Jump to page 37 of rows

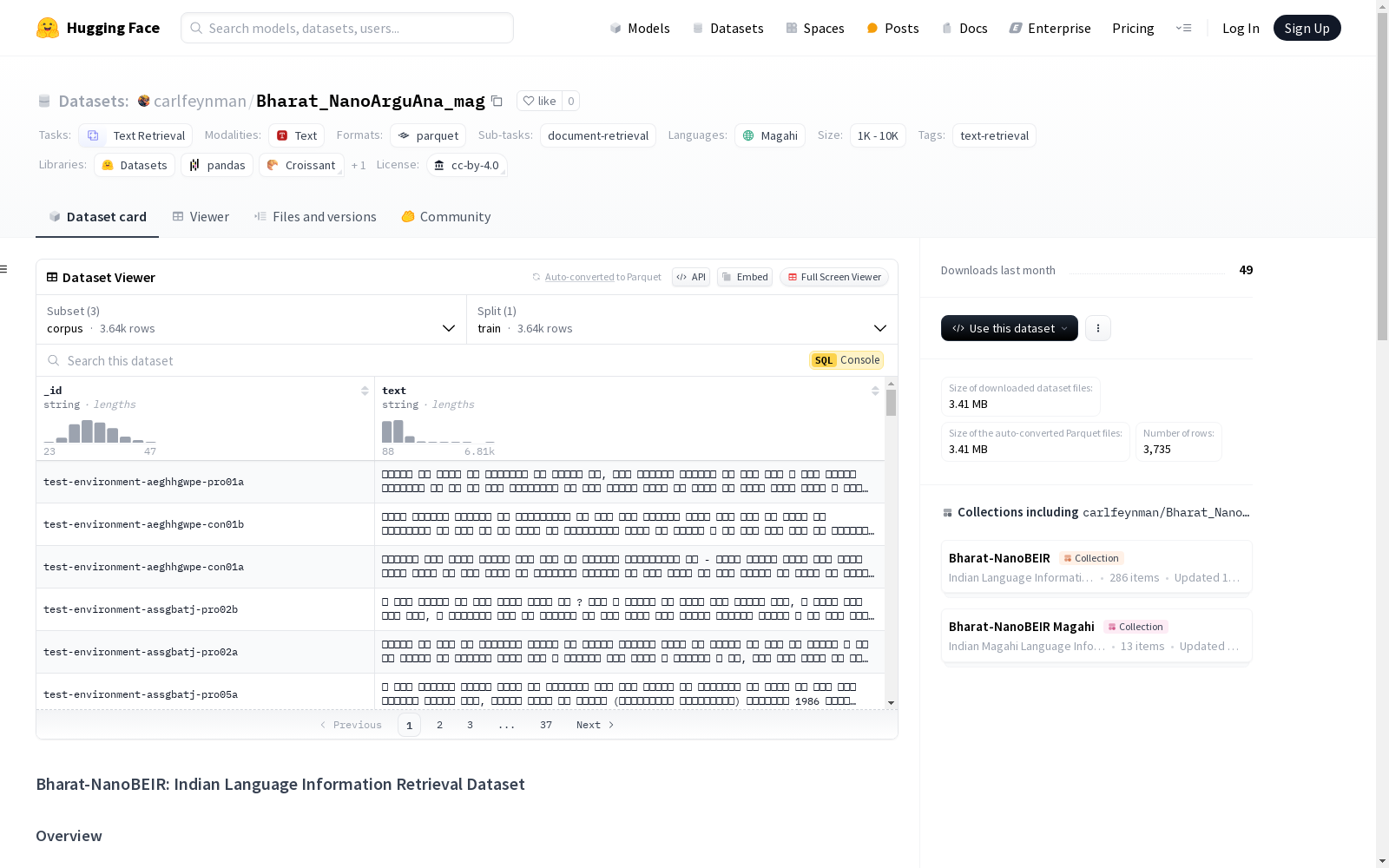pyautogui.click(x=546, y=725)
